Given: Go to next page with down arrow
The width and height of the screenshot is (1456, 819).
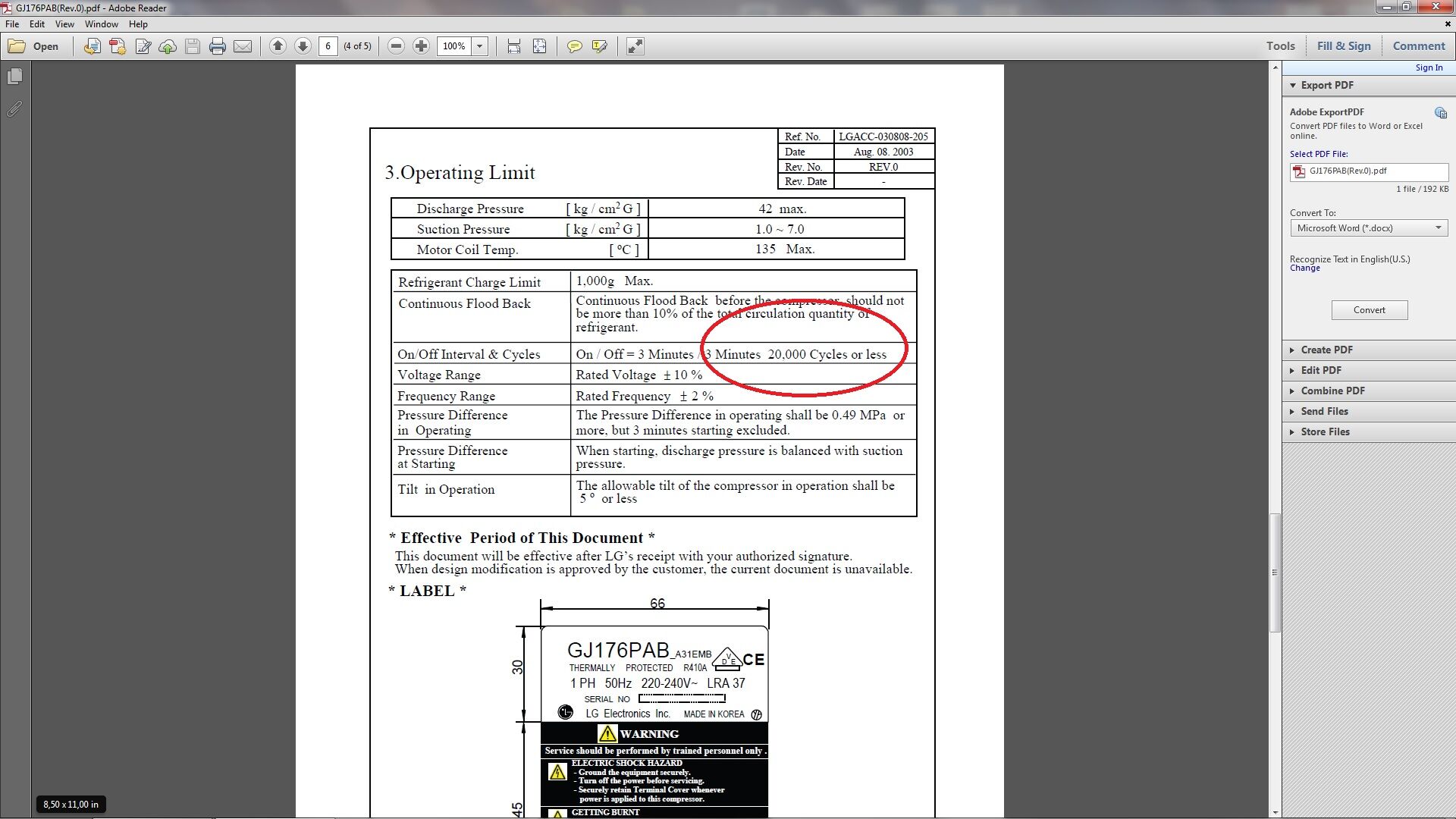Looking at the screenshot, I should coord(303,46).
